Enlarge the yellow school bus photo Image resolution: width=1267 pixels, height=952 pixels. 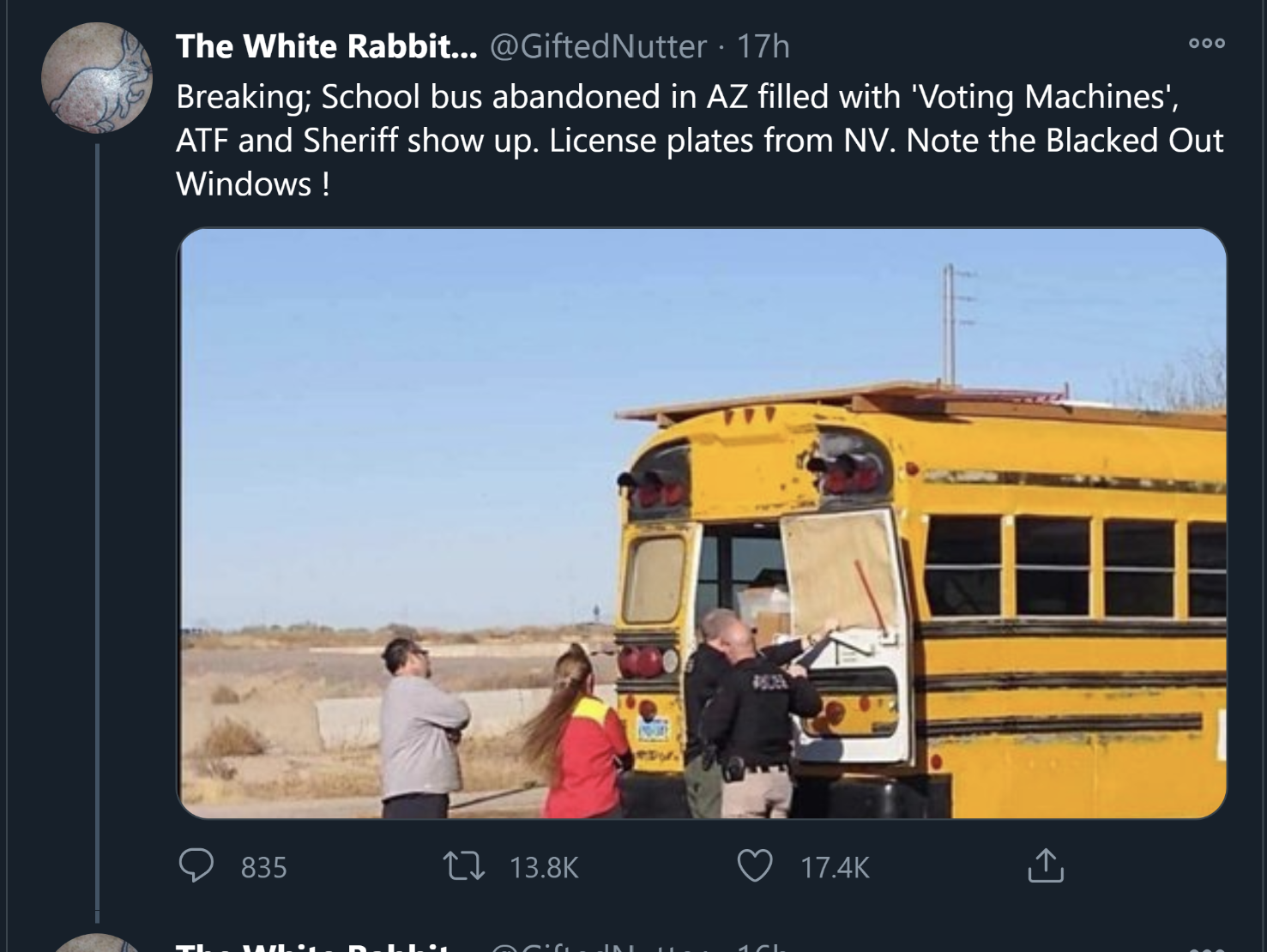point(702,523)
